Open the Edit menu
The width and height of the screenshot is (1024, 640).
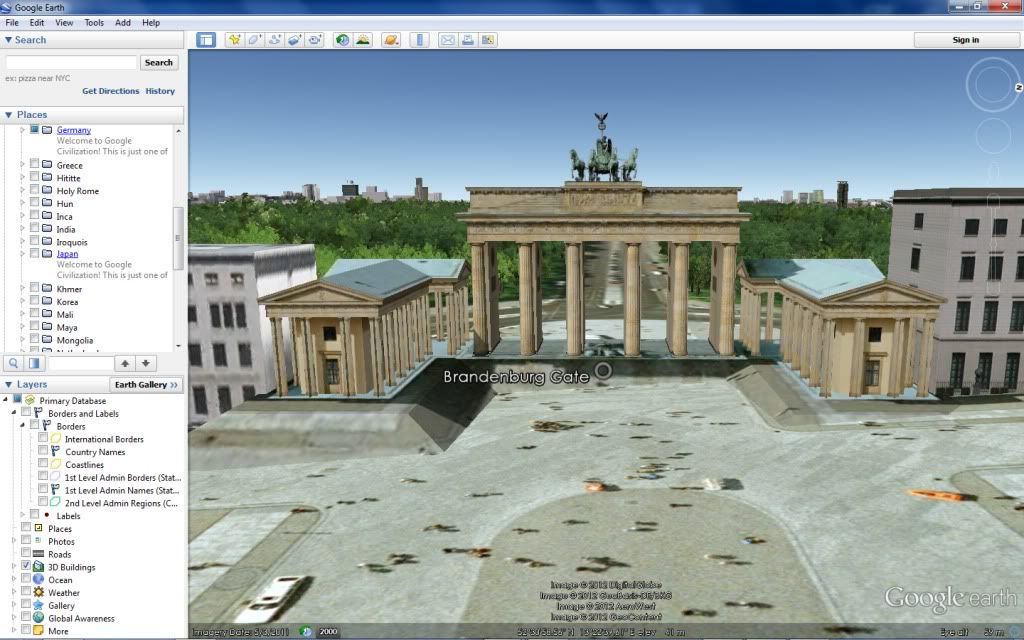37,22
